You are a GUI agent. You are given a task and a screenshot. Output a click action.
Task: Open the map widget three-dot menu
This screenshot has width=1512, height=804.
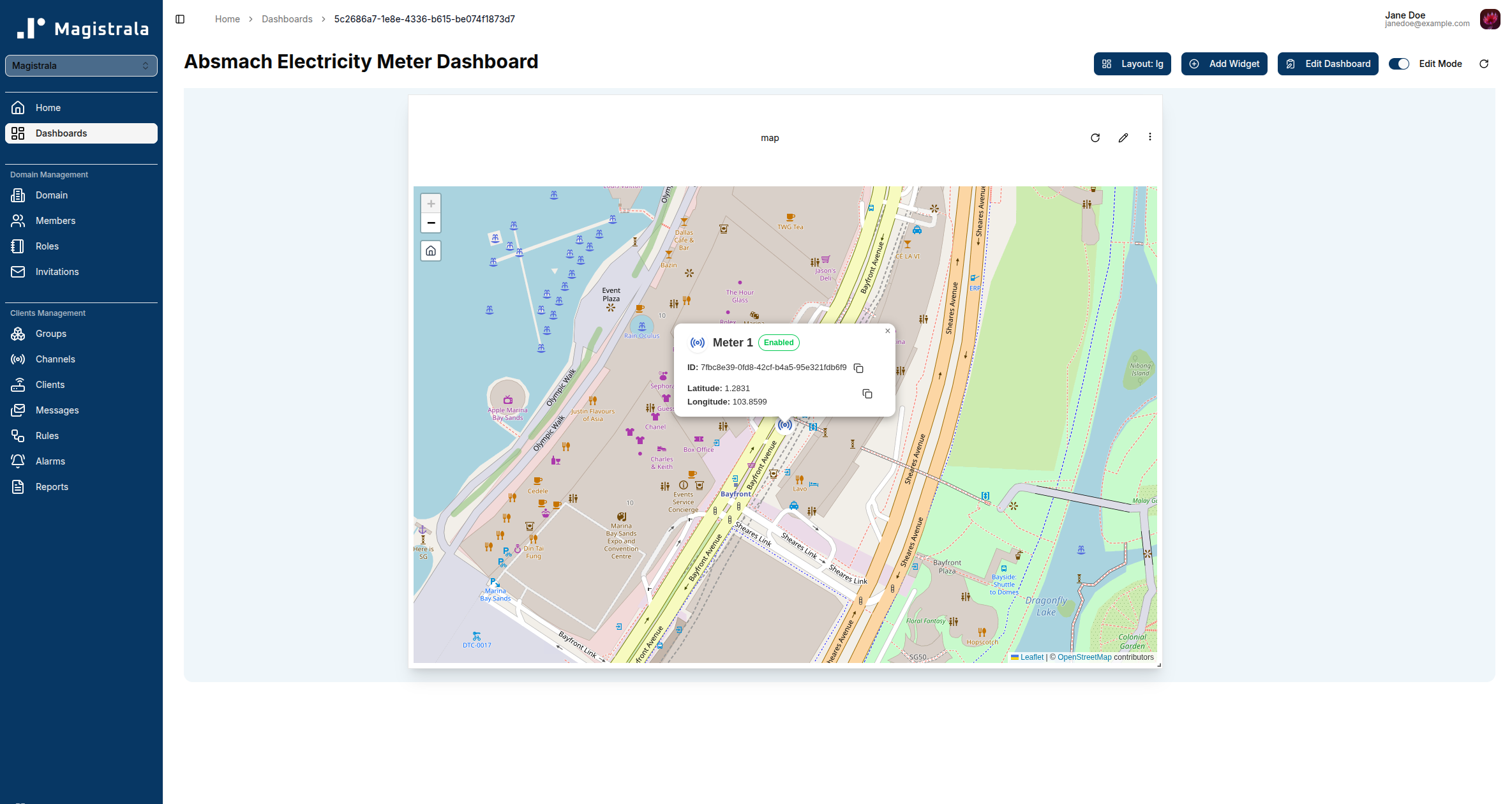[1150, 137]
